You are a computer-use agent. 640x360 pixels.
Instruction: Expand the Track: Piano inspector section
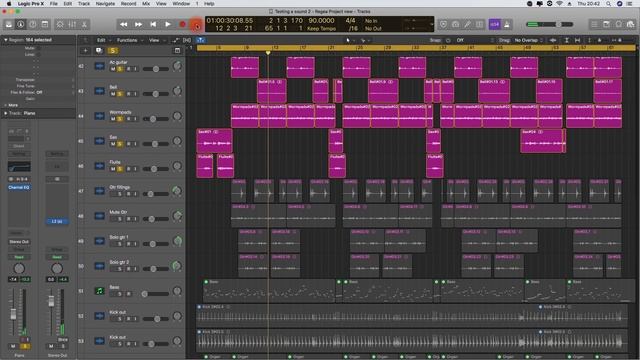6,113
